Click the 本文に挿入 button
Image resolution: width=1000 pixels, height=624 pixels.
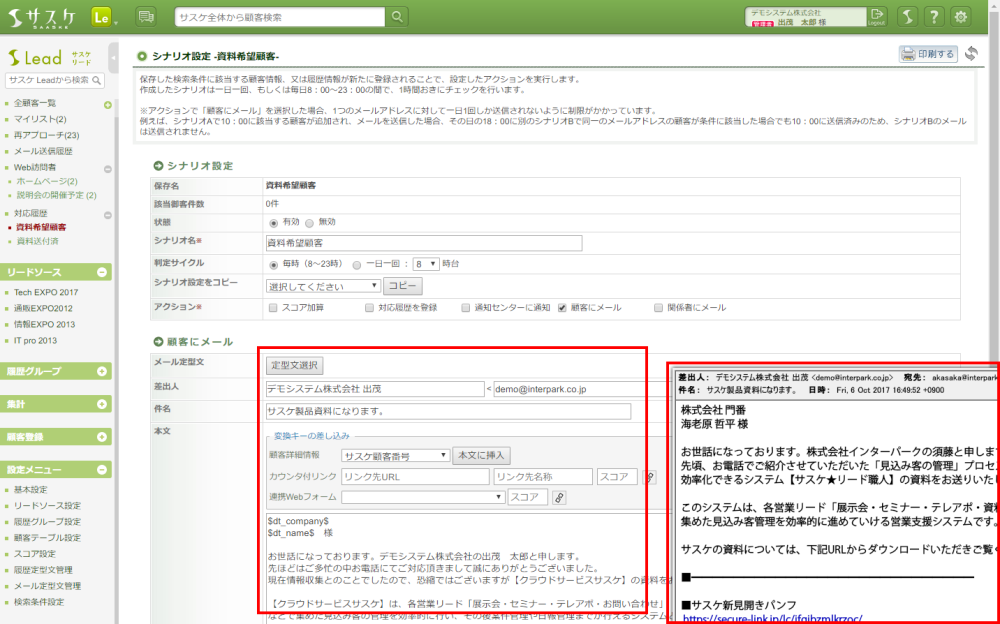click(482, 455)
